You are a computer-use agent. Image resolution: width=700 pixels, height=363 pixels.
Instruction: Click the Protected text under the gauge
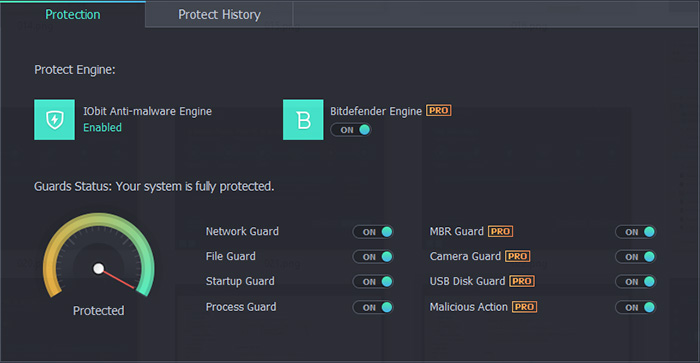pos(99,311)
